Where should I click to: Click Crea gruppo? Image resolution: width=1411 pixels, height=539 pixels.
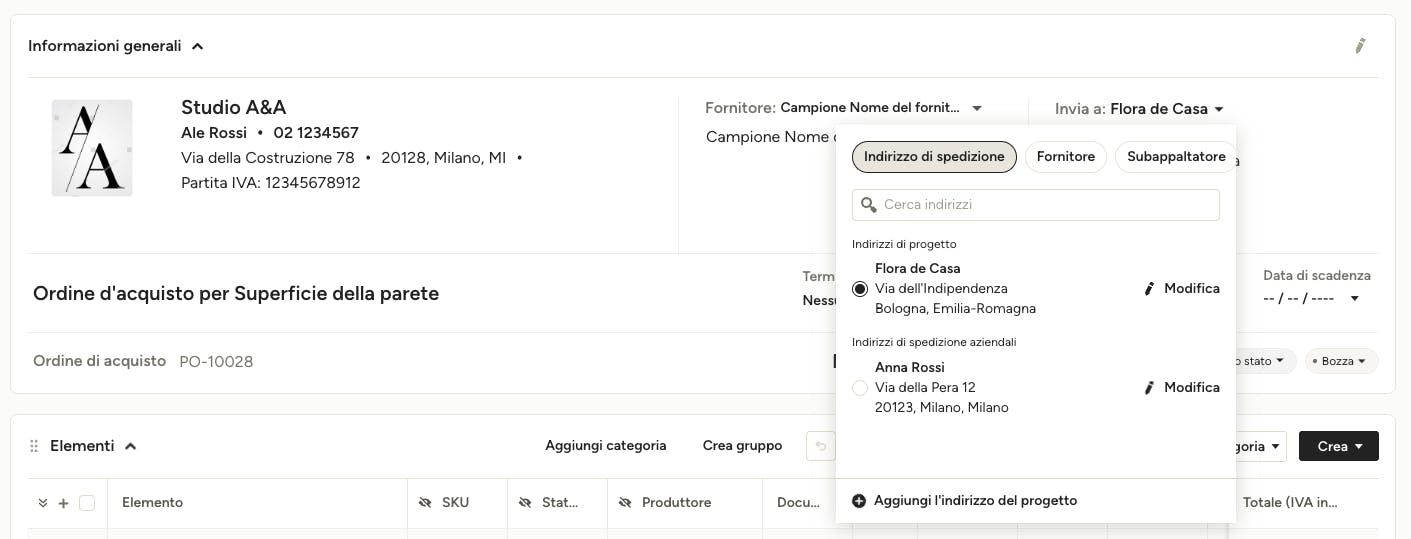pos(743,446)
